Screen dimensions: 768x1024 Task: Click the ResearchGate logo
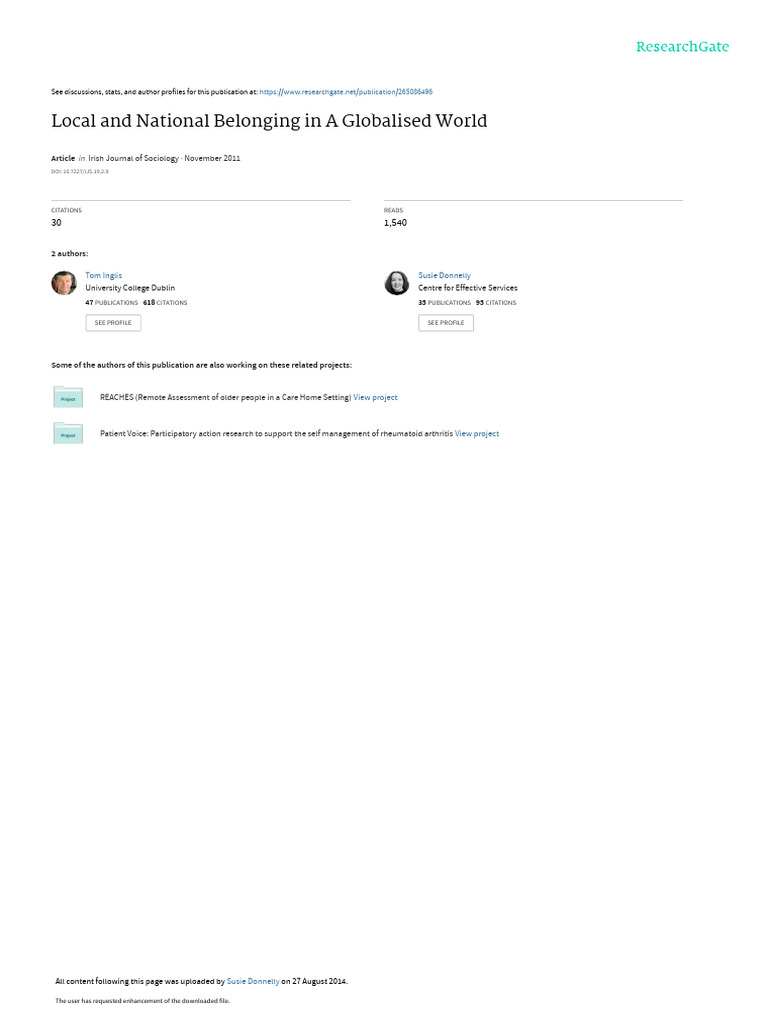[682, 46]
